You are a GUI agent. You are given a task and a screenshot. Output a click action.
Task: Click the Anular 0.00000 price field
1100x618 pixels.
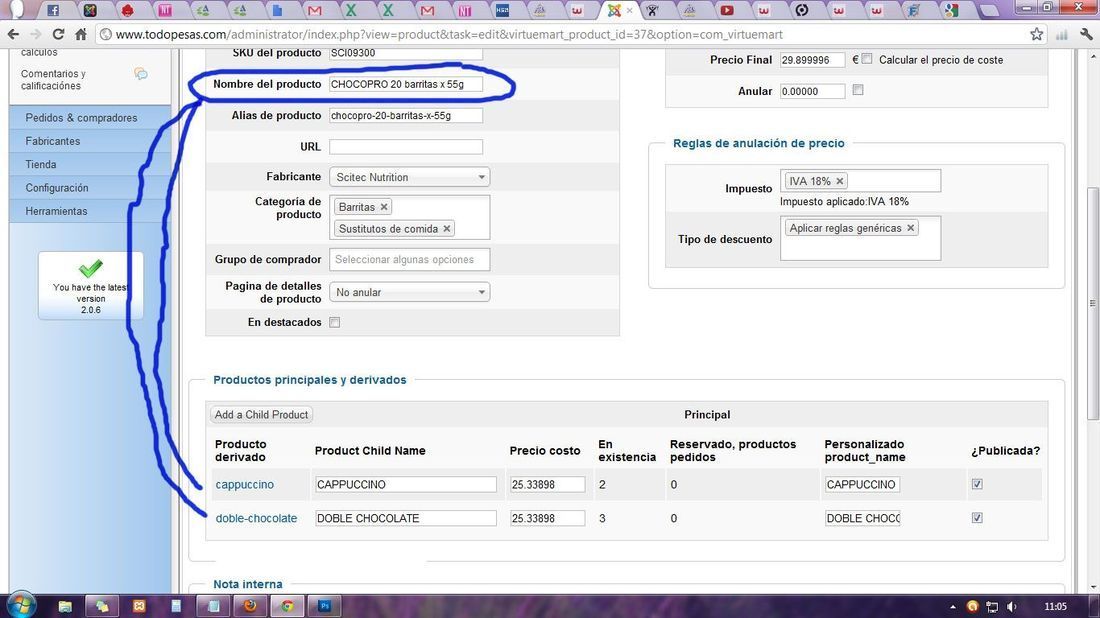pyautogui.click(x=812, y=91)
